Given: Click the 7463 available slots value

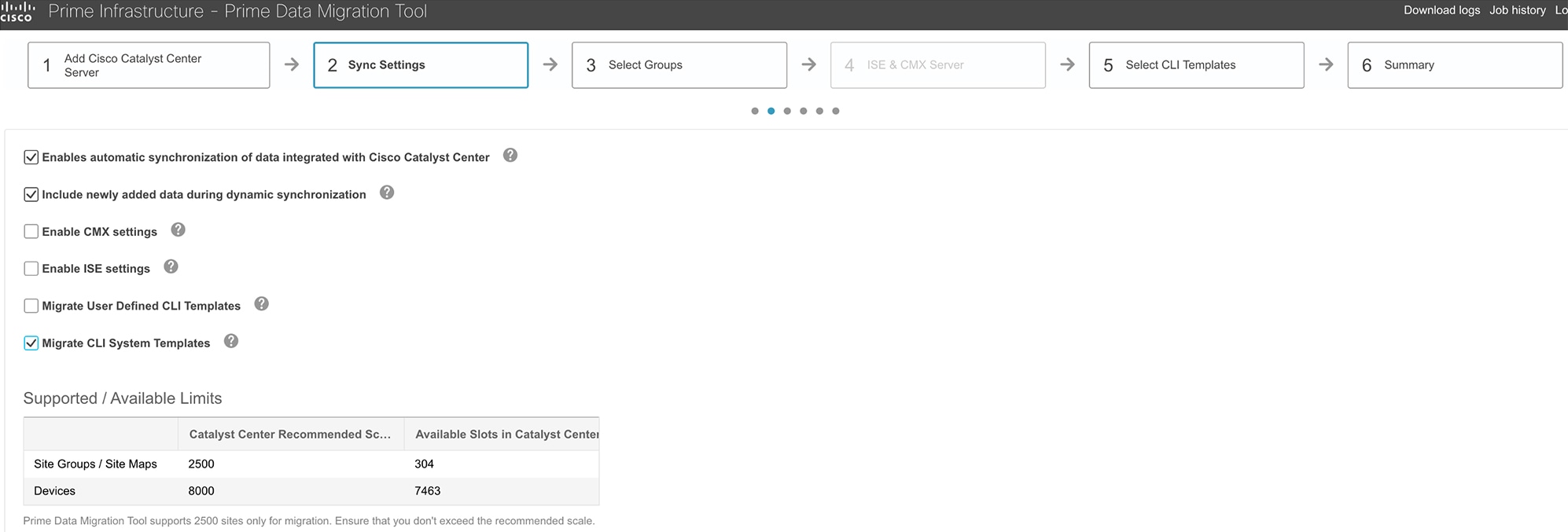Looking at the screenshot, I should click(x=427, y=491).
